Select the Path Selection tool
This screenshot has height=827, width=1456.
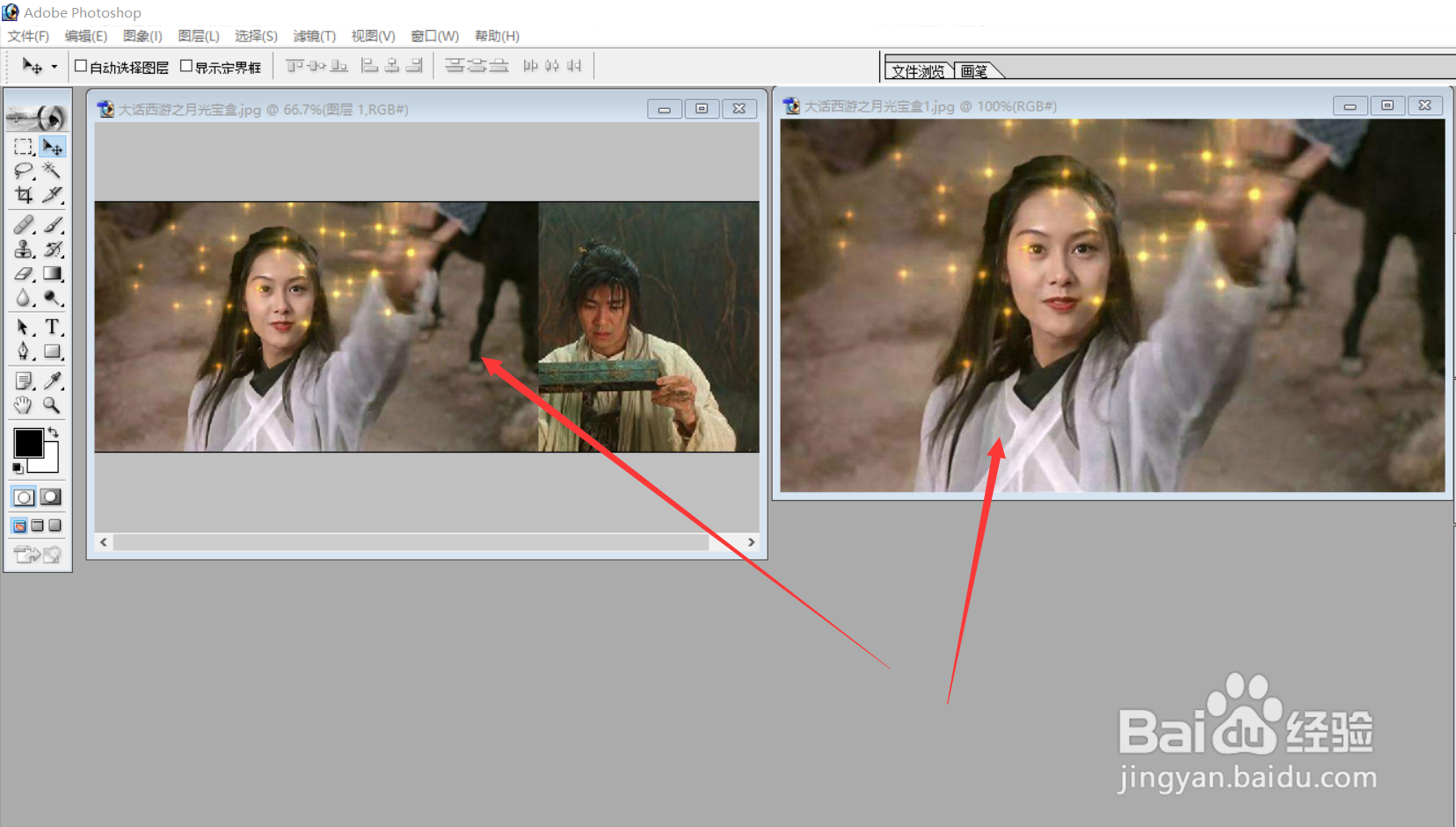point(24,328)
